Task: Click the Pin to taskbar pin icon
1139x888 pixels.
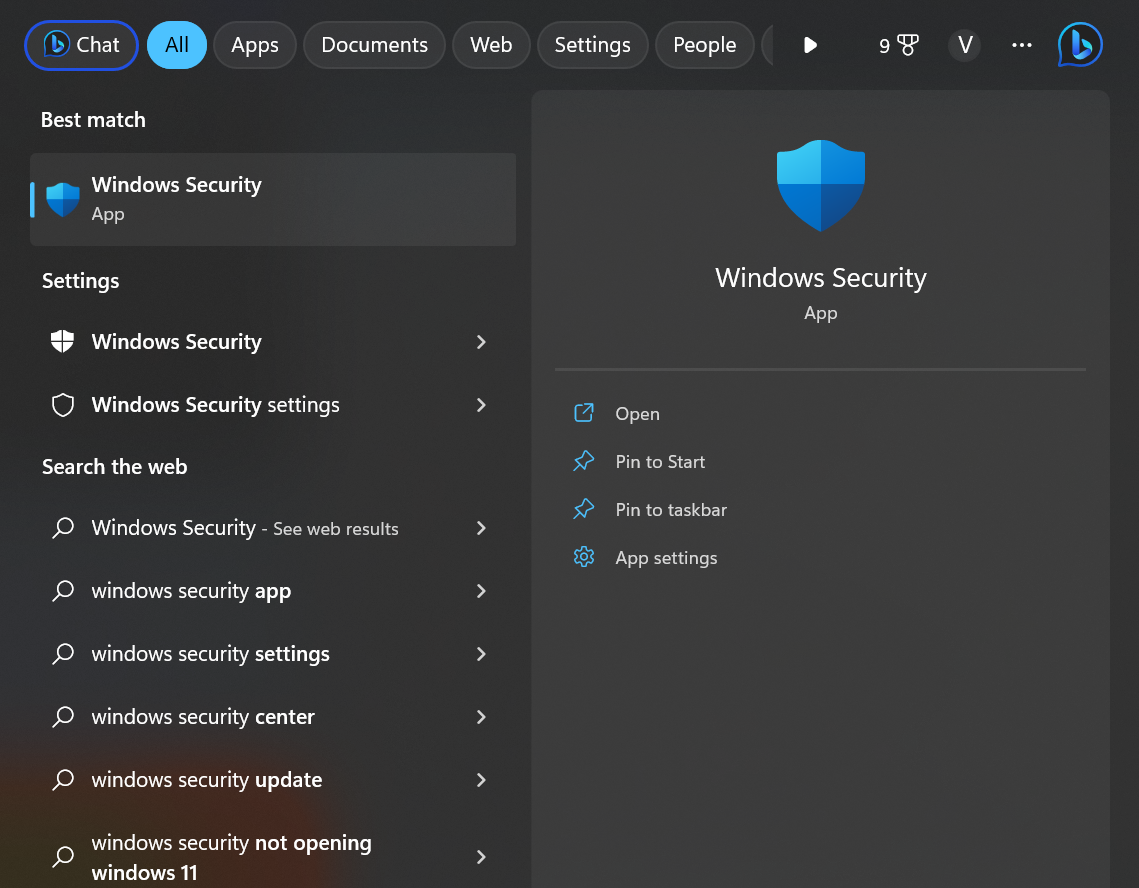Action: coord(584,510)
